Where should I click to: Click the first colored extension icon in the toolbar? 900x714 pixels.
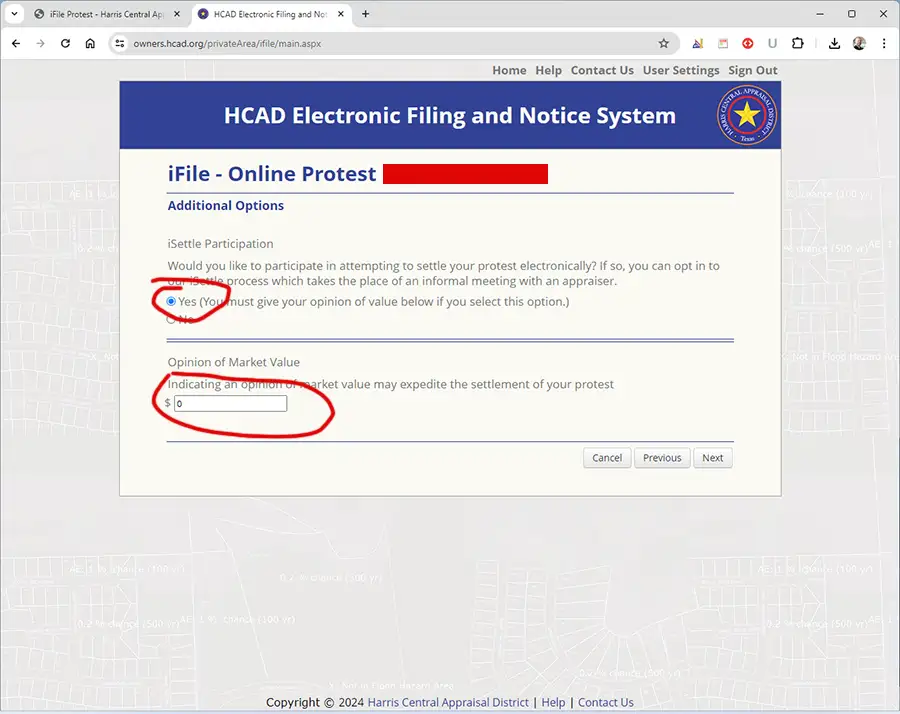[x=698, y=44]
